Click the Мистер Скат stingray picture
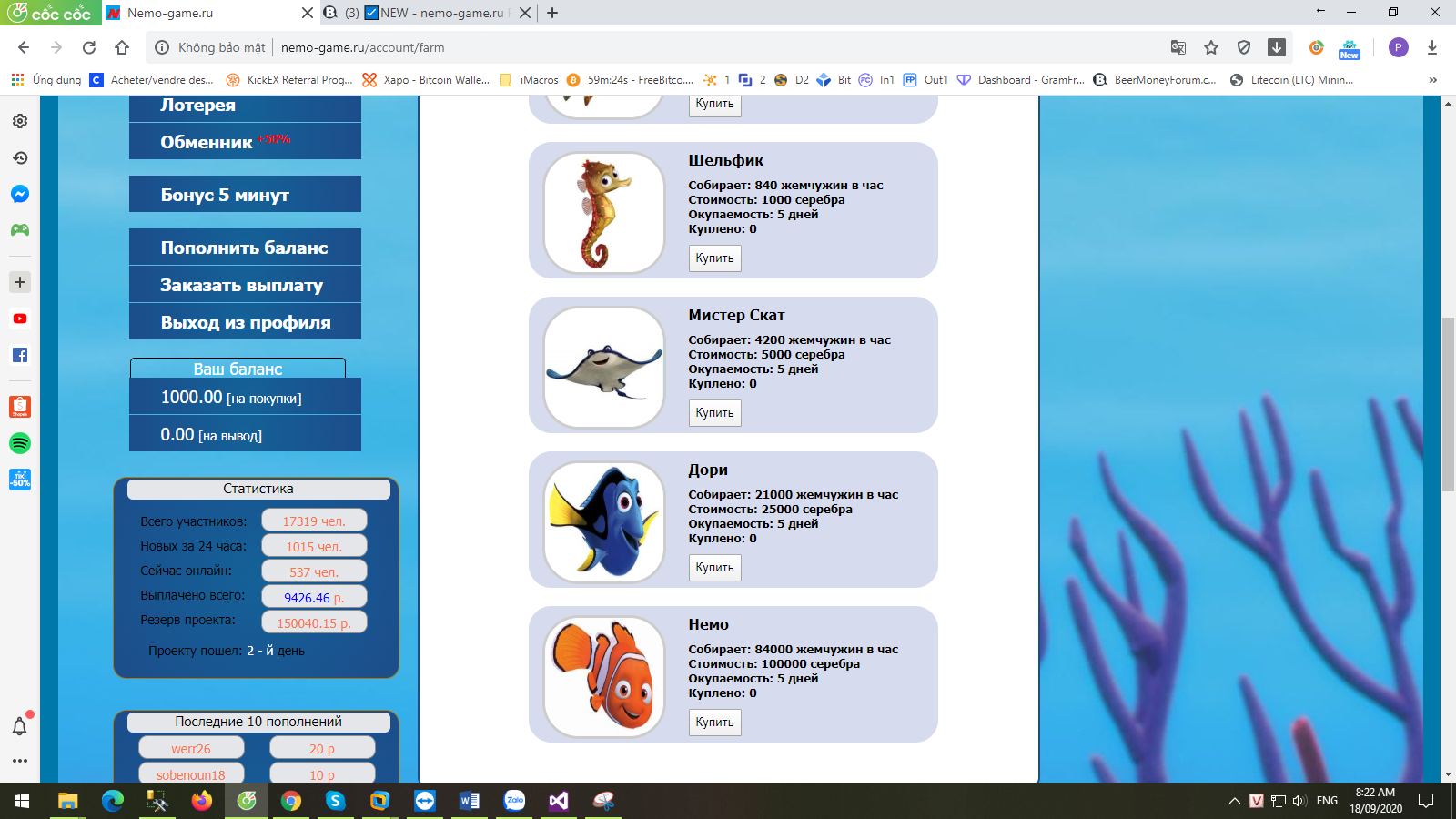 (x=604, y=368)
